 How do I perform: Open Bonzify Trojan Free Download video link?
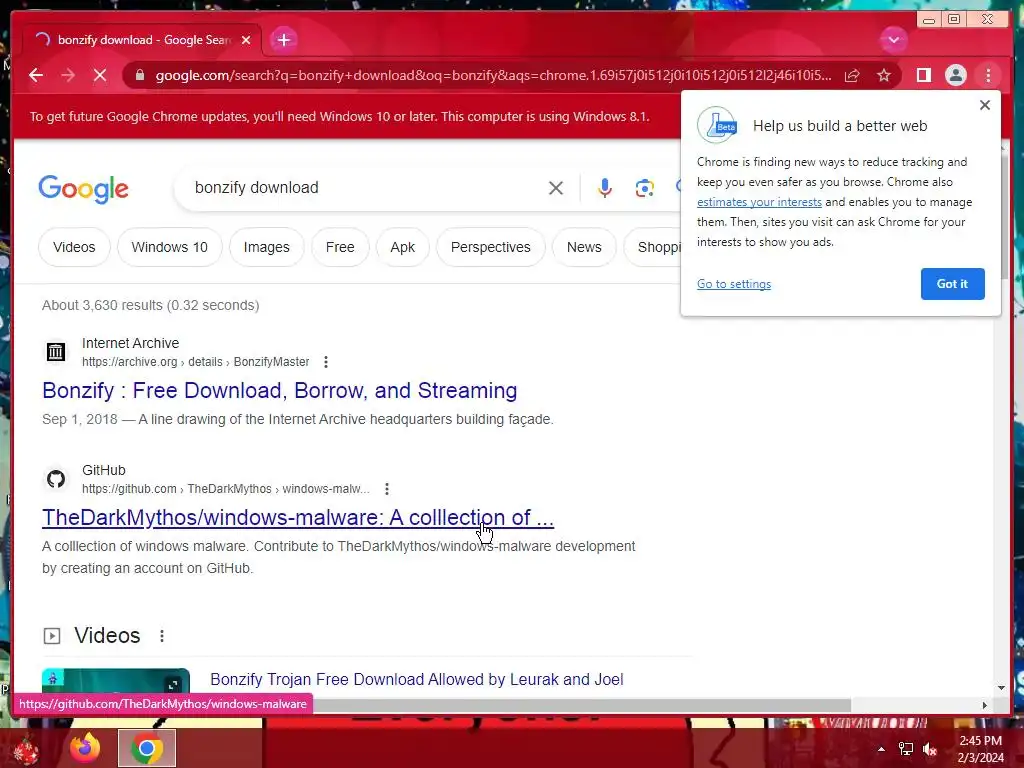point(417,679)
